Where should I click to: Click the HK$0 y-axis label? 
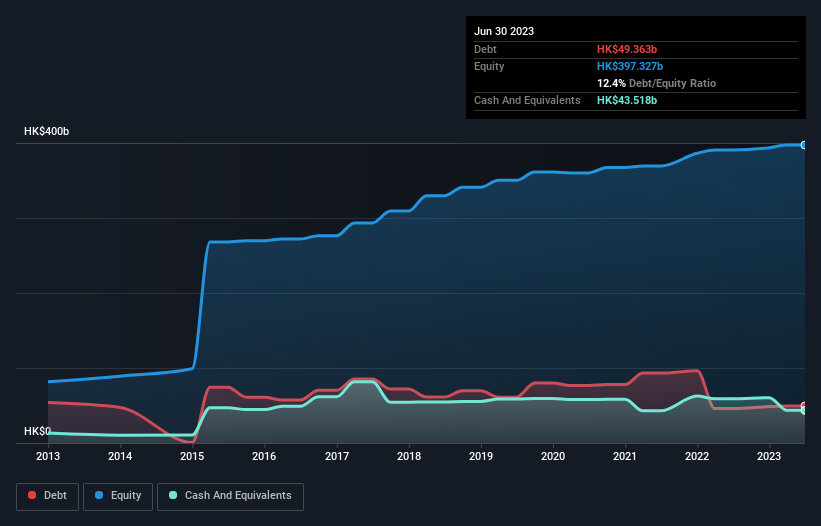37,431
